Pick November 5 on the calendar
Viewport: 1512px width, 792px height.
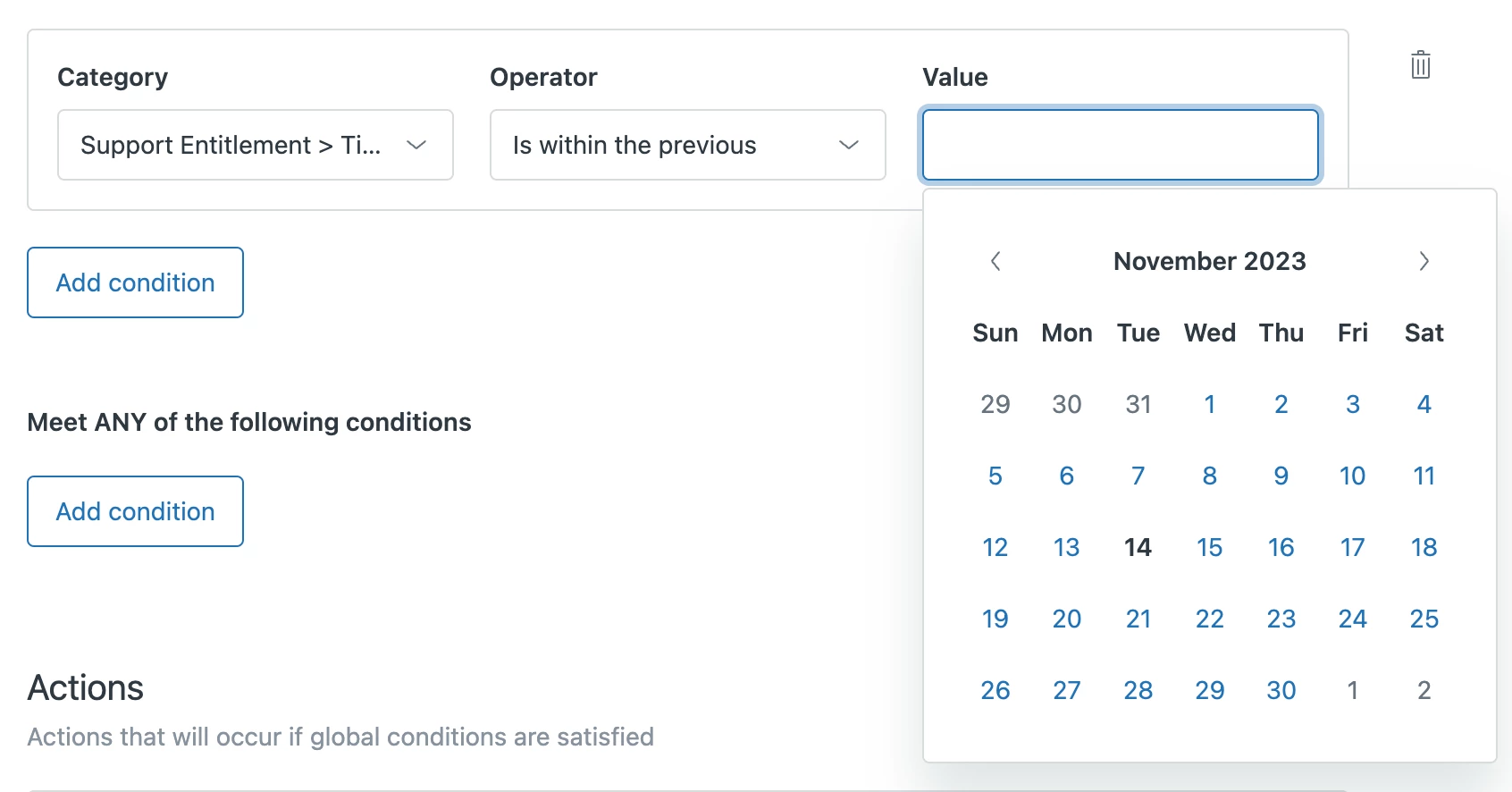[x=995, y=476]
